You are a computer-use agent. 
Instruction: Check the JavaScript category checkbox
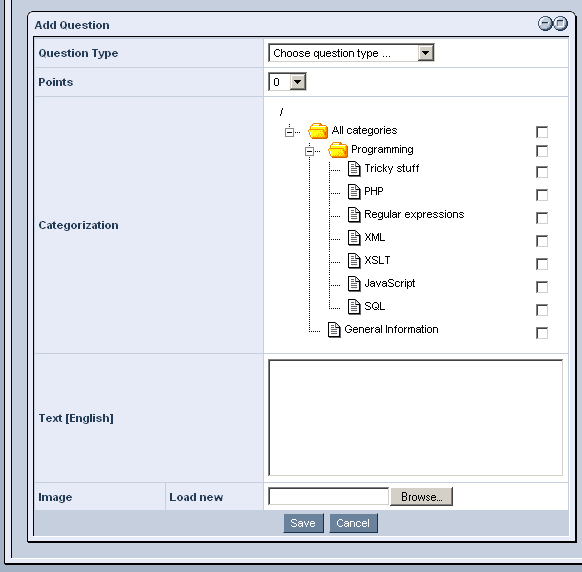coord(542,287)
